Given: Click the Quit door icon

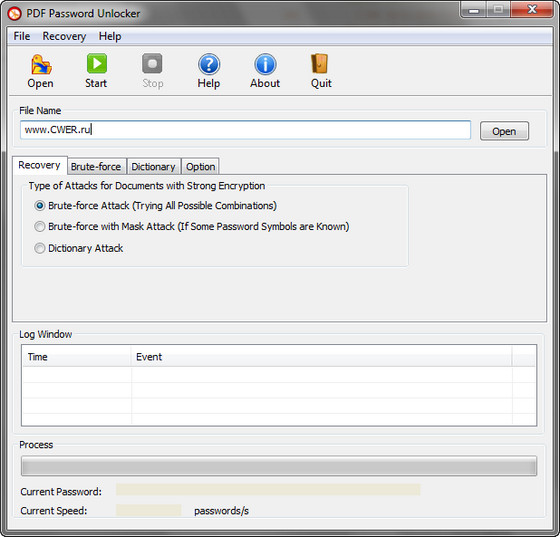Looking at the screenshot, I should (320, 64).
